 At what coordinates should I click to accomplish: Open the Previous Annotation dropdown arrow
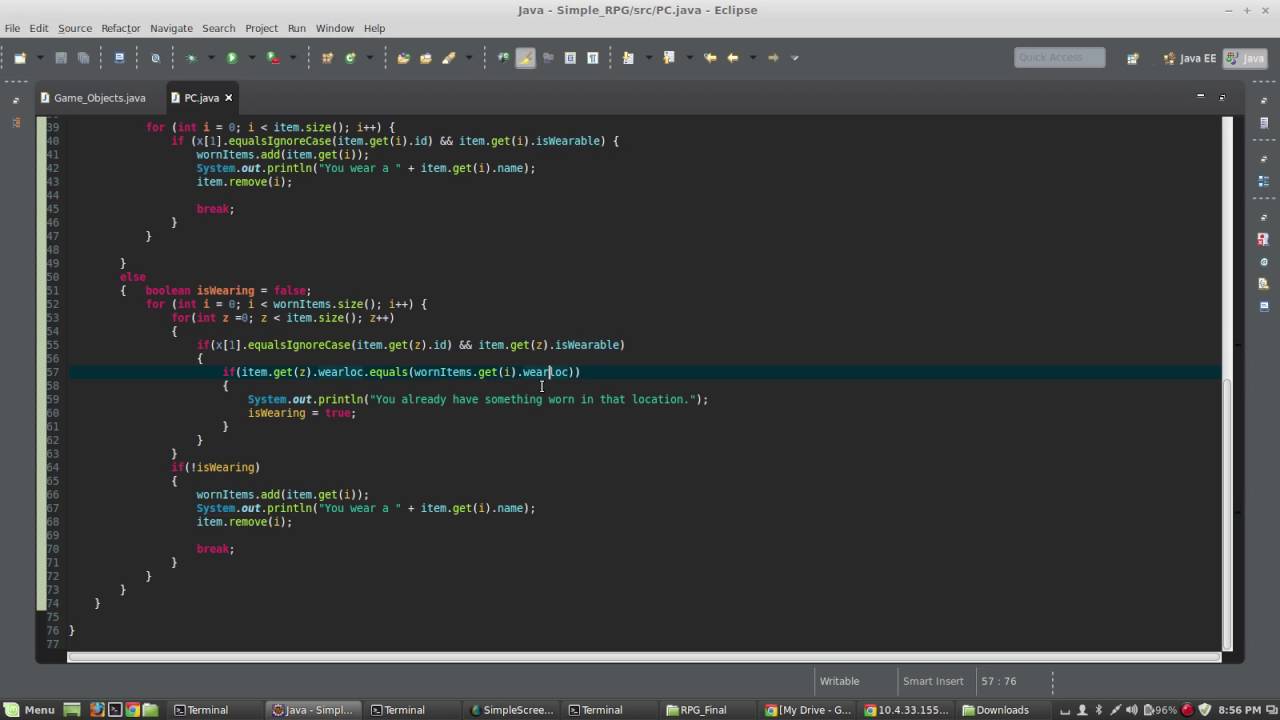point(688,58)
